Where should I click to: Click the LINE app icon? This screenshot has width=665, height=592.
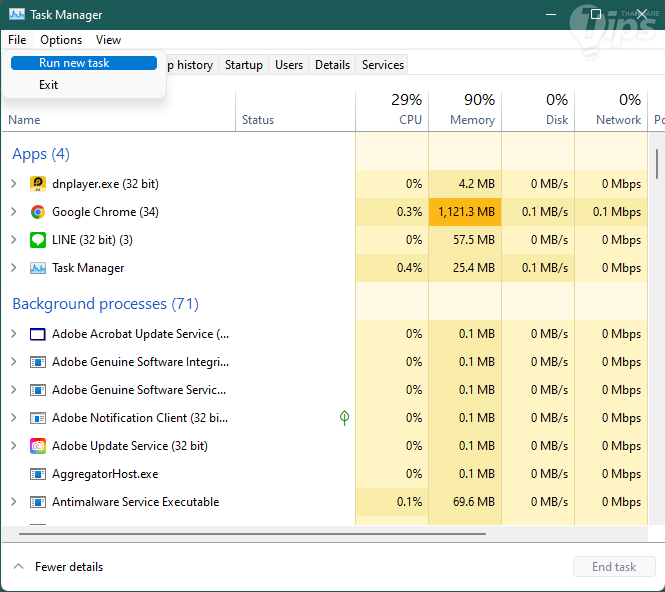click(x=38, y=240)
